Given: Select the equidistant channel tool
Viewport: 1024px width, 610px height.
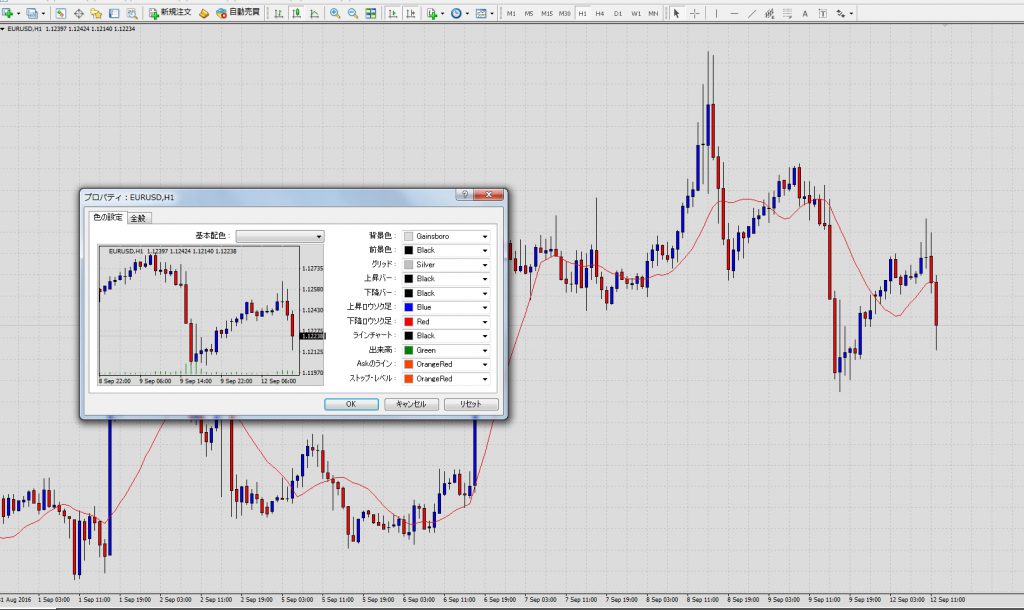Looking at the screenshot, I should 769,13.
